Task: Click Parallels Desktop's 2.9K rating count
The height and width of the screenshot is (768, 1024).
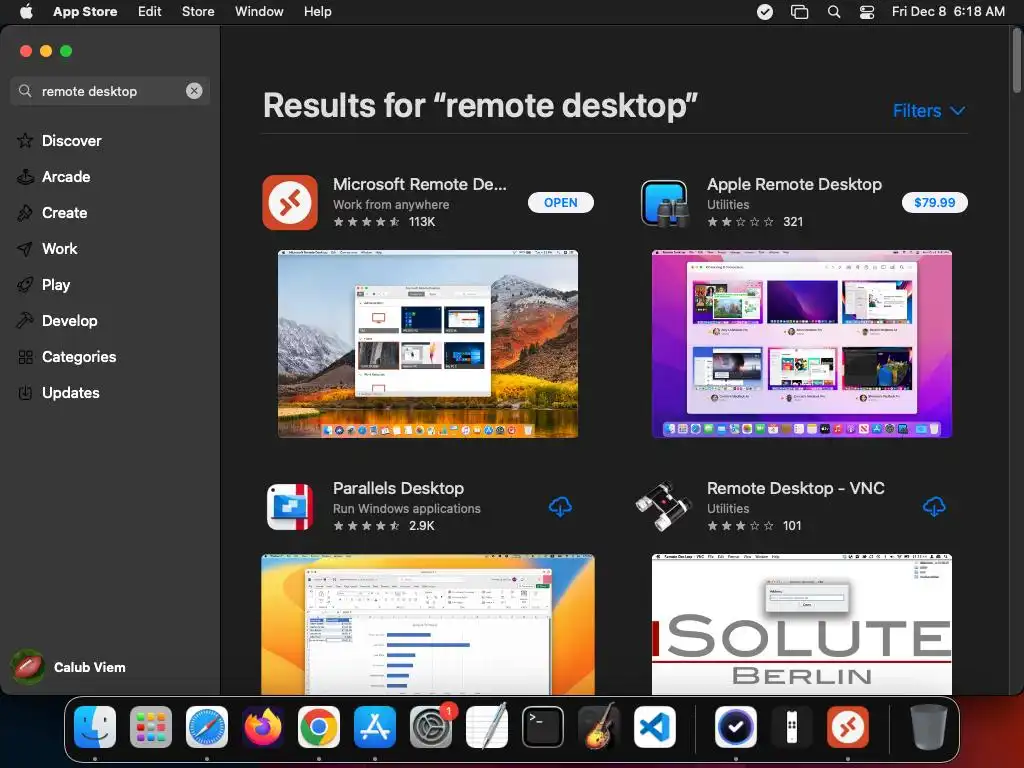Action: pos(421,526)
